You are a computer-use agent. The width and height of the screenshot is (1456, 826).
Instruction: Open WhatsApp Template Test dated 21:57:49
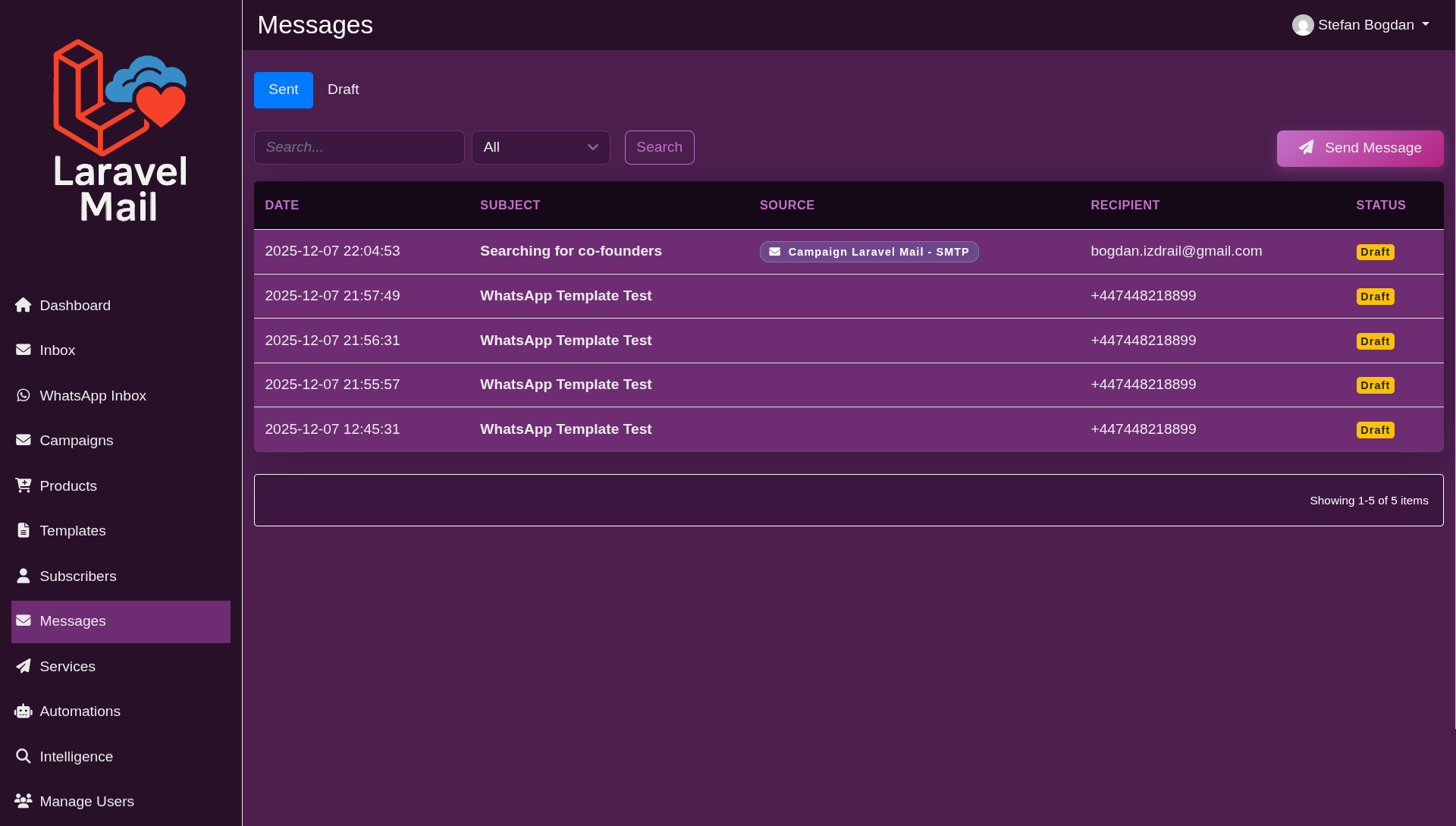point(566,296)
